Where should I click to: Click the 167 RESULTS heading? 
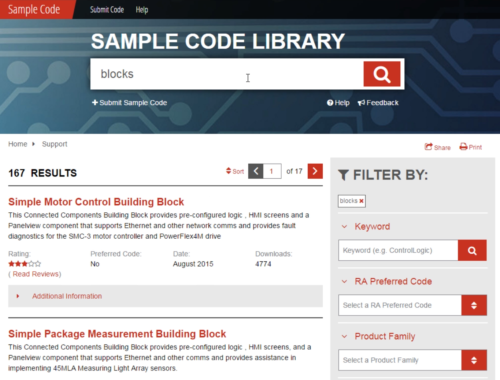click(x=43, y=173)
